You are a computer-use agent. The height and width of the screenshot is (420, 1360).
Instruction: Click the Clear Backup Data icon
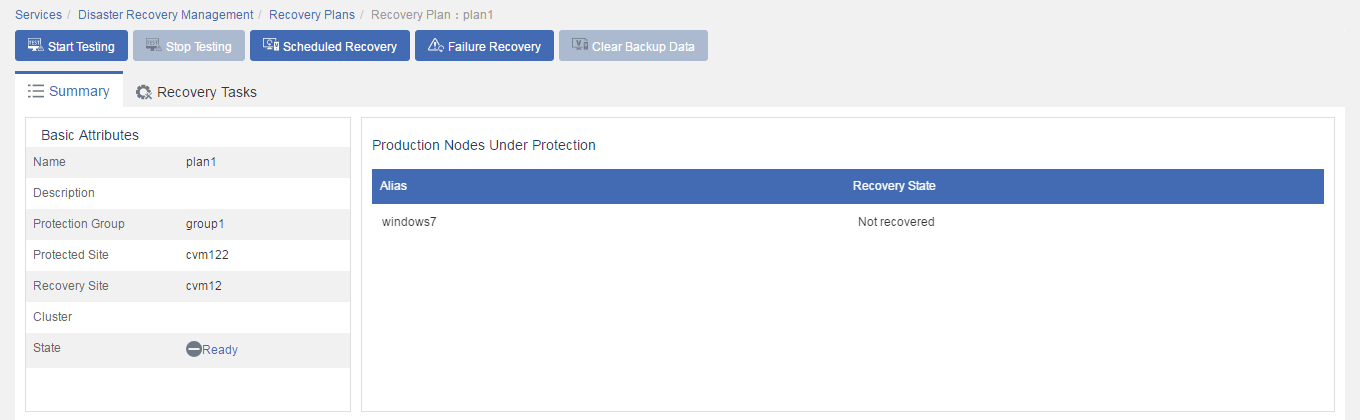point(580,46)
